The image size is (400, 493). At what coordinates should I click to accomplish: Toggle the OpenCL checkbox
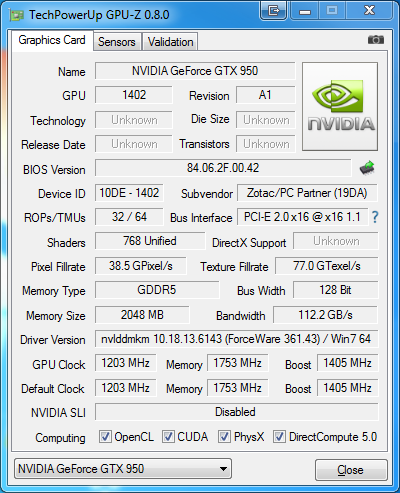pos(105,436)
